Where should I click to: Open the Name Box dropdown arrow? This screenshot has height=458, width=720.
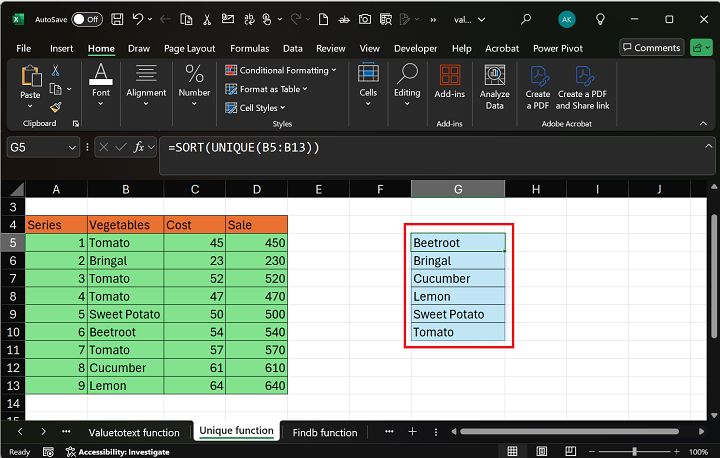(71, 147)
